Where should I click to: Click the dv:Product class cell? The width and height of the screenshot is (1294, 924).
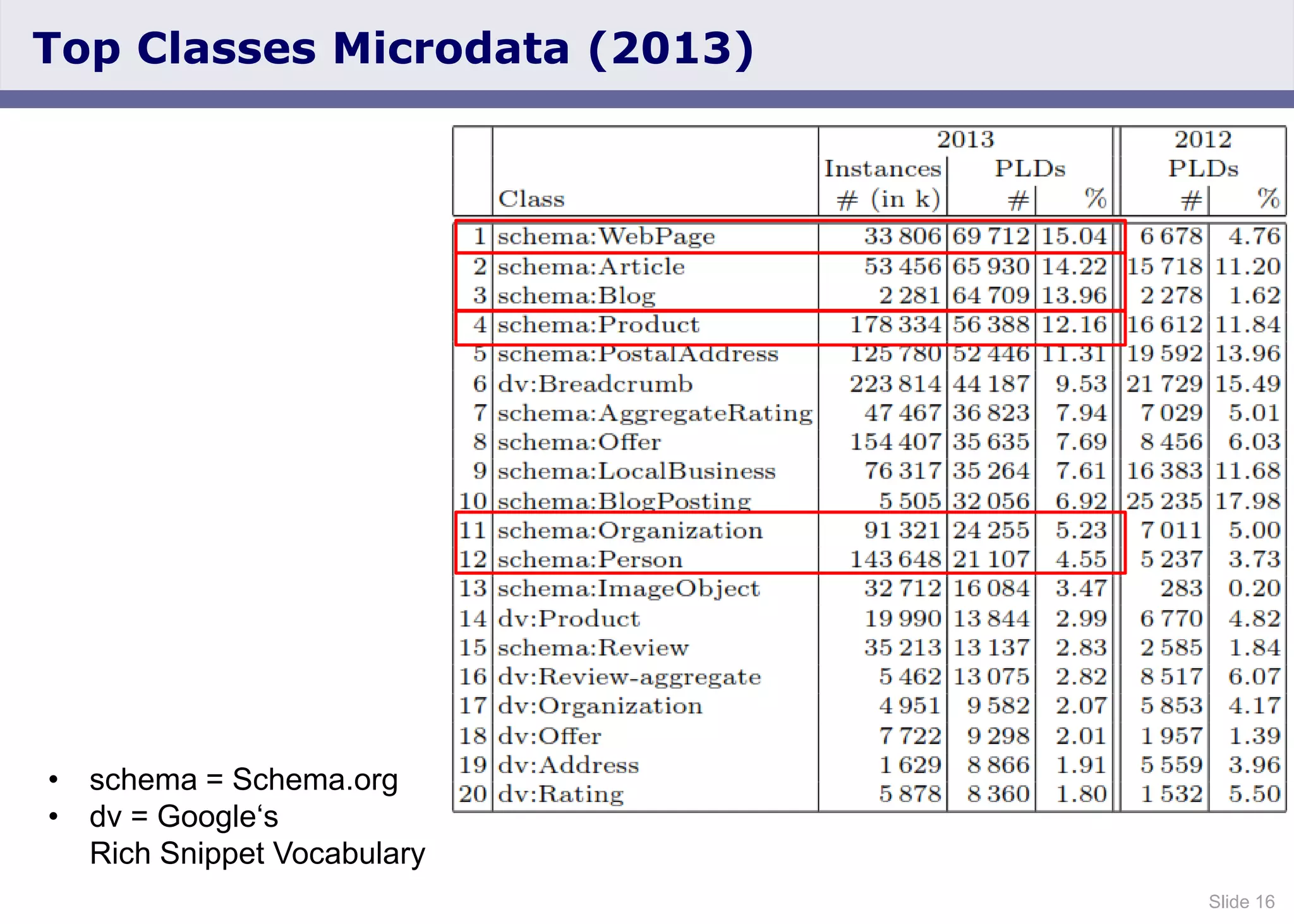pos(569,618)
